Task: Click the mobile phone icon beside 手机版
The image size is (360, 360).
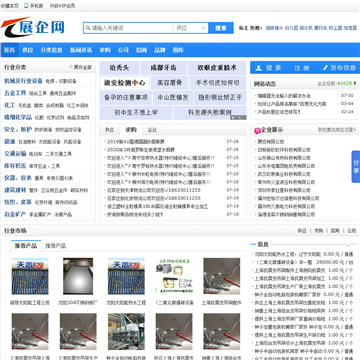Action: point(26,6)
